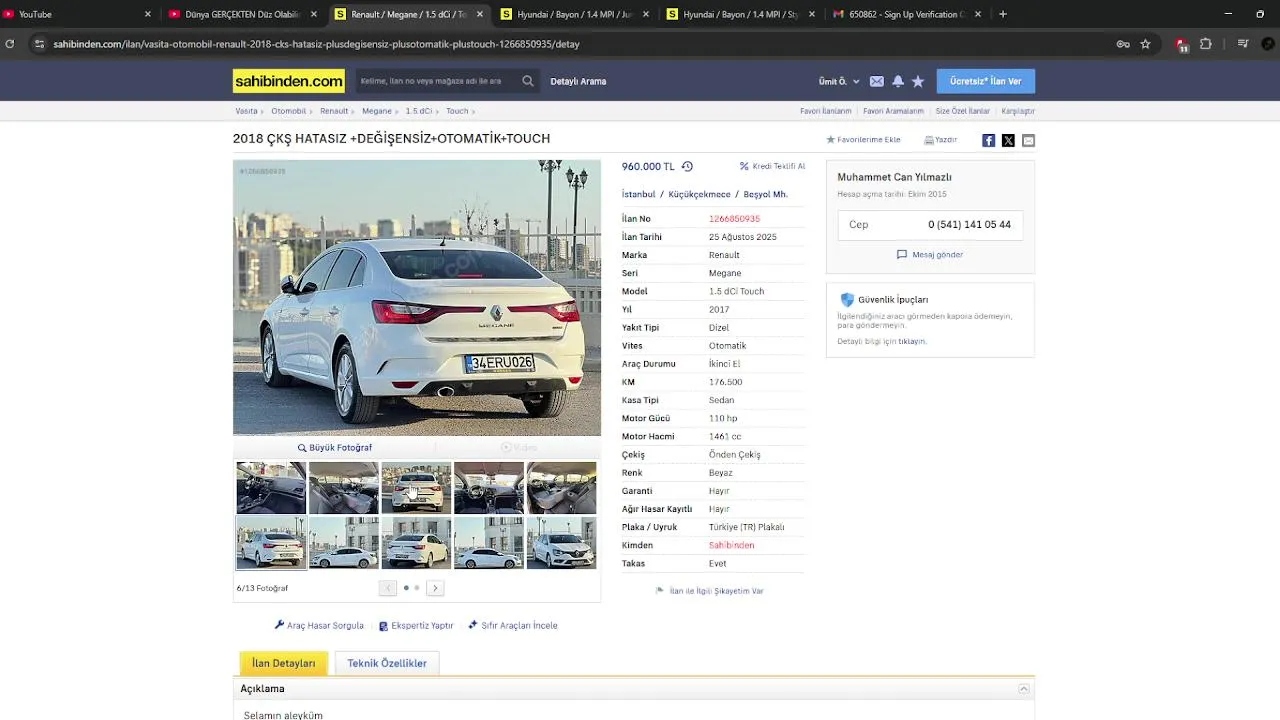Go to next photo thumbnails page
Viewport: 1280px width, 720px height.
click(x=435, y=588)
